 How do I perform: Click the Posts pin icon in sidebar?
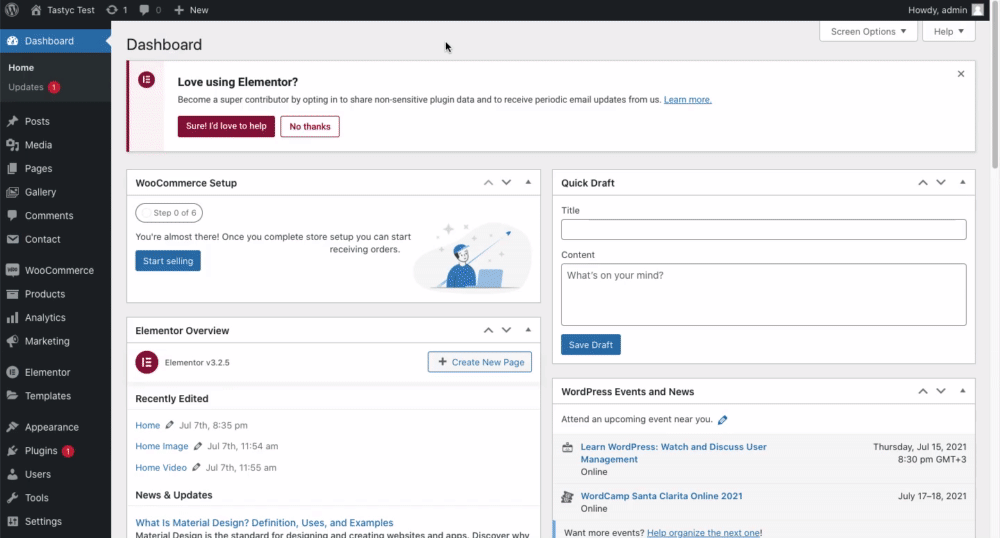(12, 121)
